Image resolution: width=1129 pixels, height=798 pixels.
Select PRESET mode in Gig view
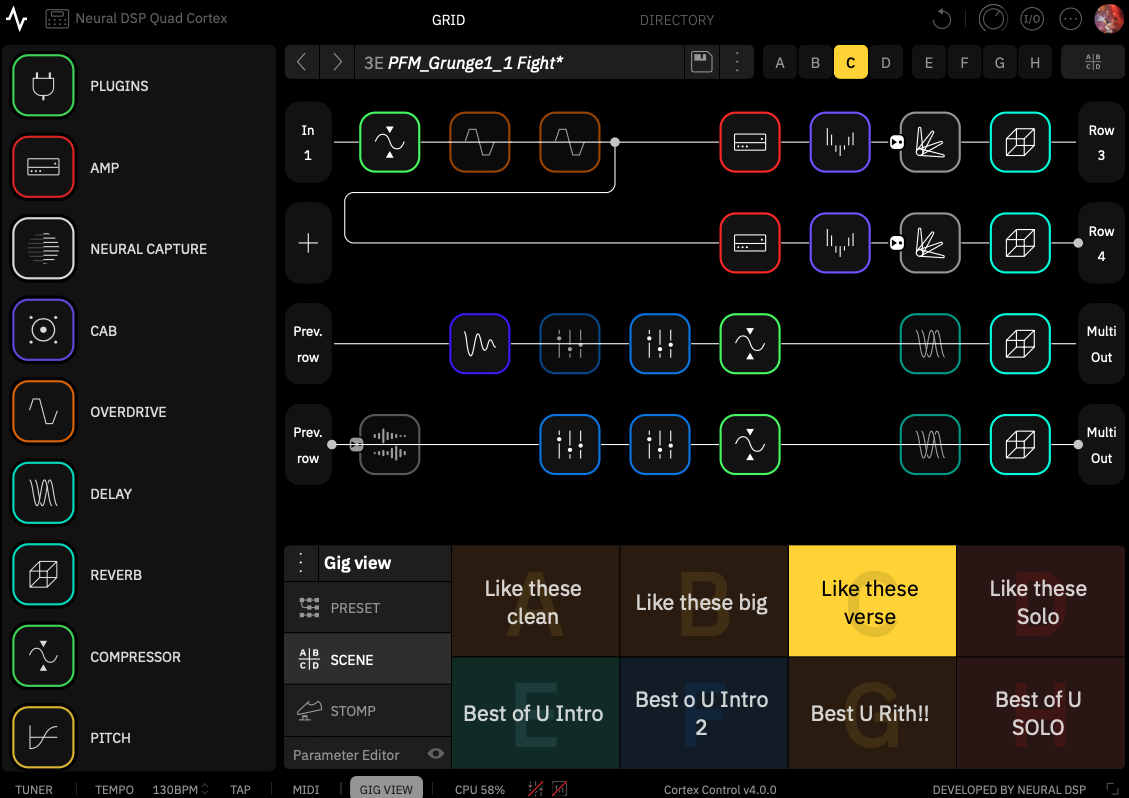pos(368,608)
